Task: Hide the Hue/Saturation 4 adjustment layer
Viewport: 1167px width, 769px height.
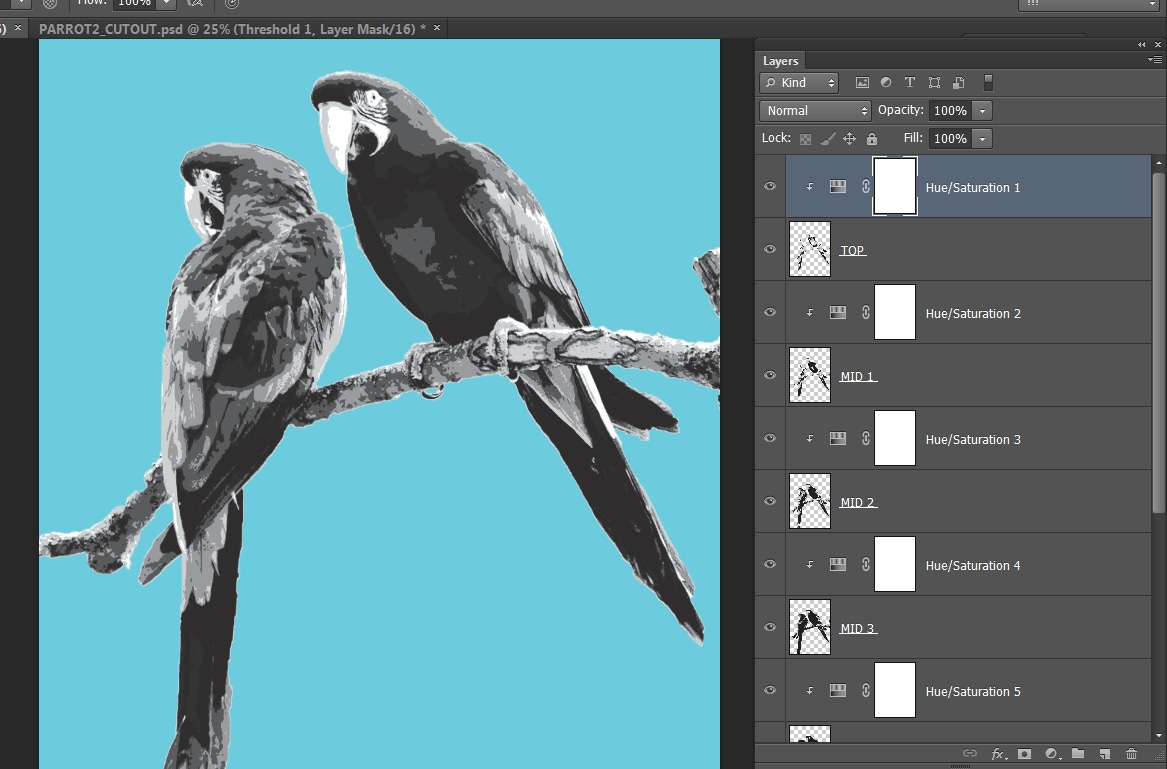Action: (770, 565)
